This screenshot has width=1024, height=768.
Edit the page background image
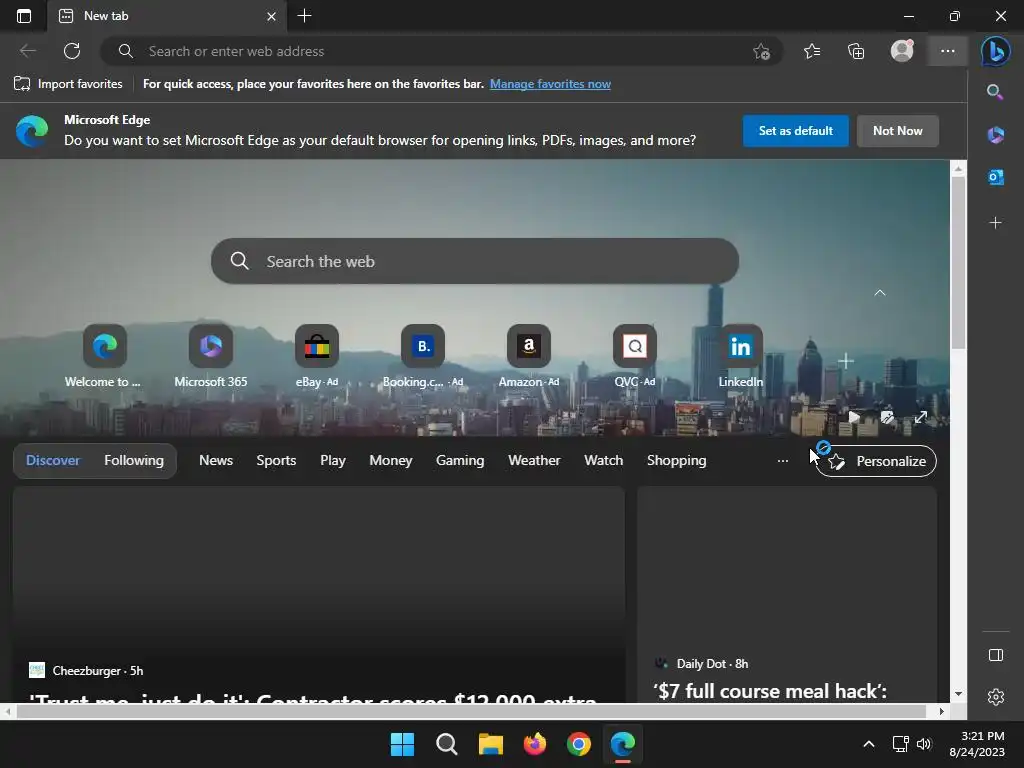pyautogui.click(x=887, y=417)
